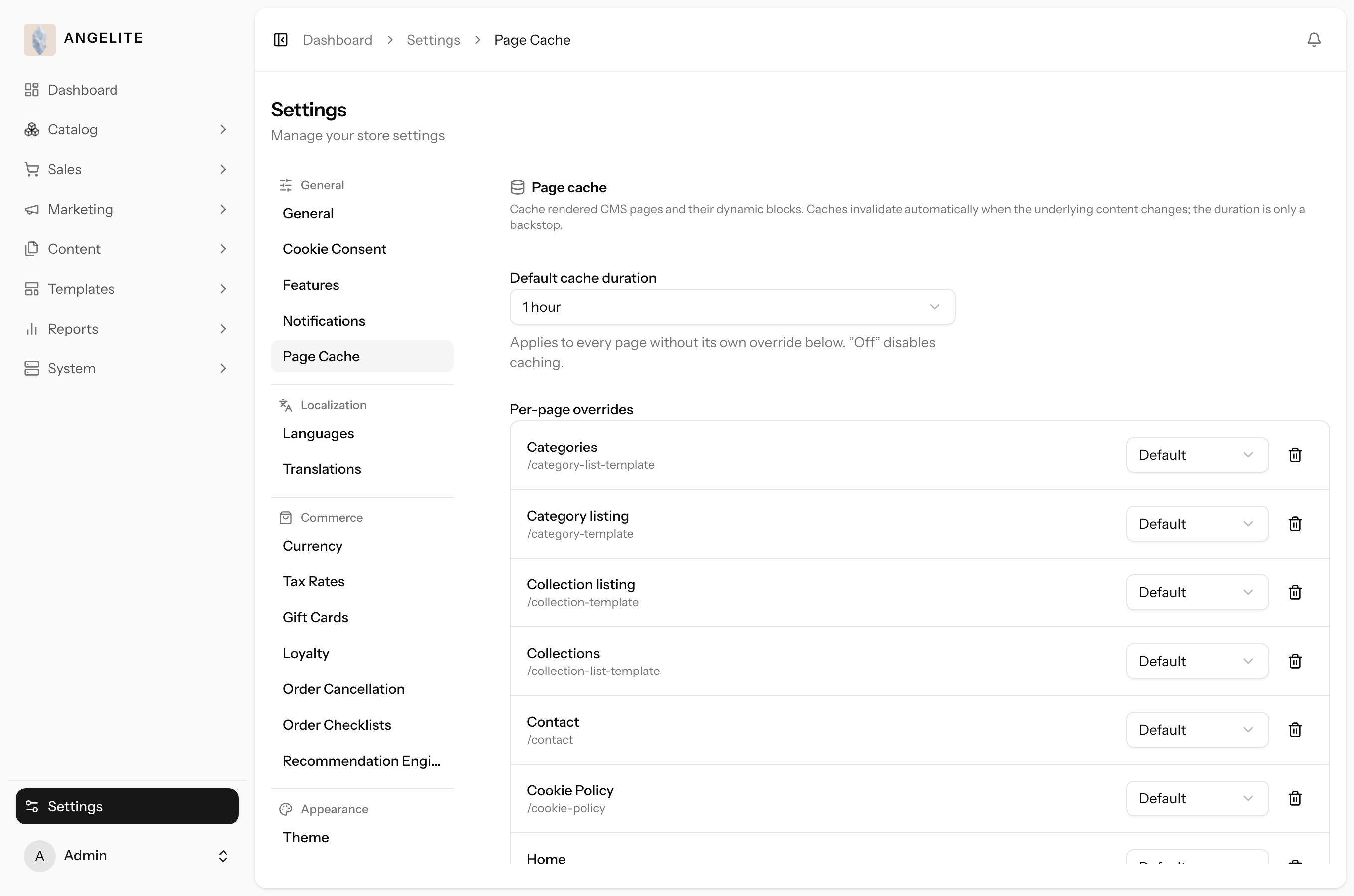Open the Collections duration dropdown

[1197, 661]
